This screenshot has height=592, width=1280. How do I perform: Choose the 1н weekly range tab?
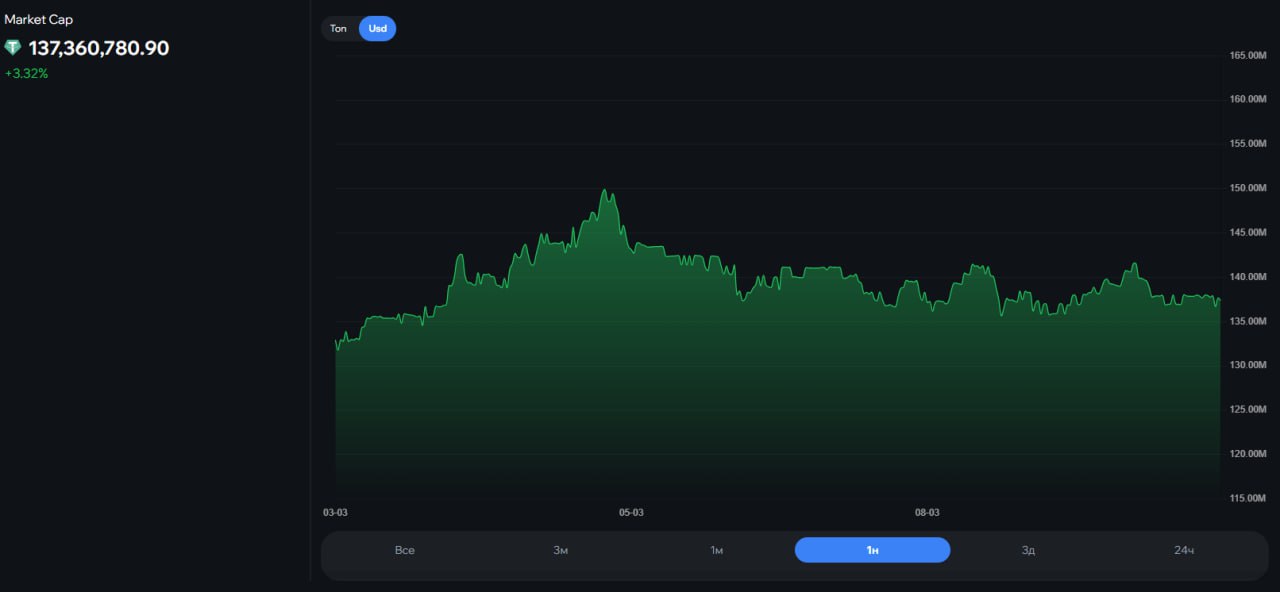[872, 551]
